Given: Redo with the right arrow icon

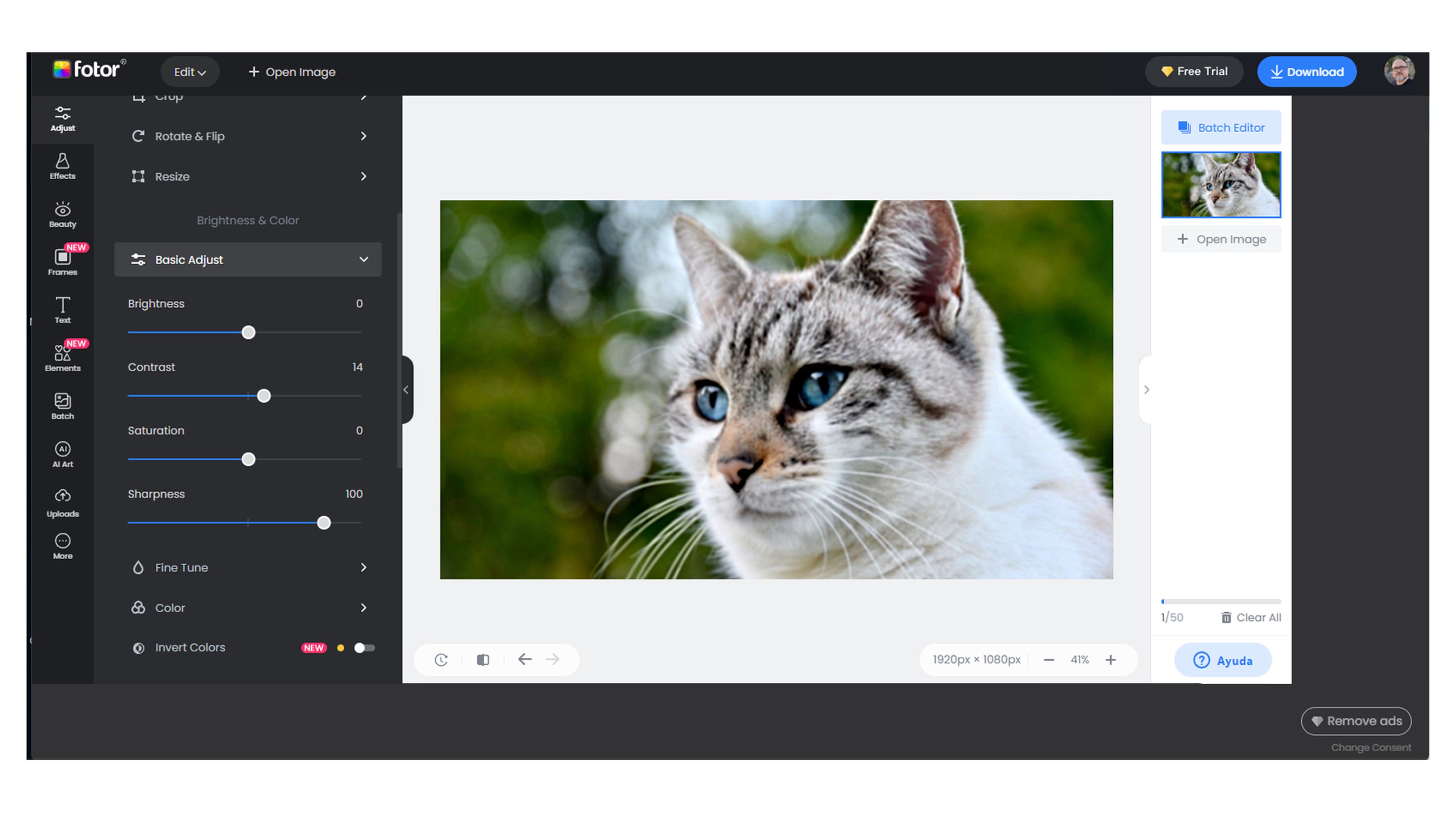Looking at the screenshot, I should point(553,659).
